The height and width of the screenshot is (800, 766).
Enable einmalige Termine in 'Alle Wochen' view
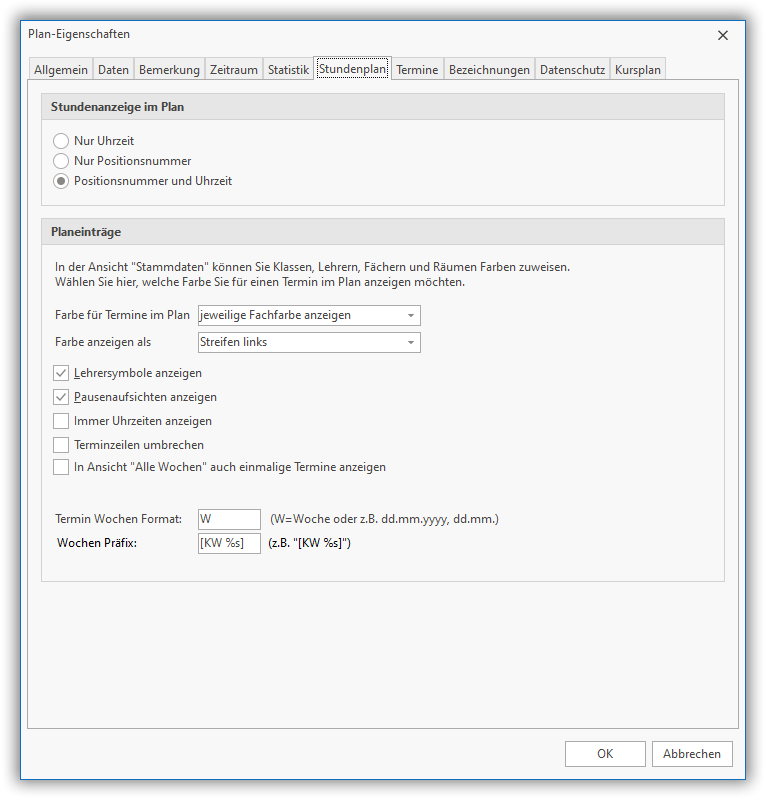coord(61,467)
